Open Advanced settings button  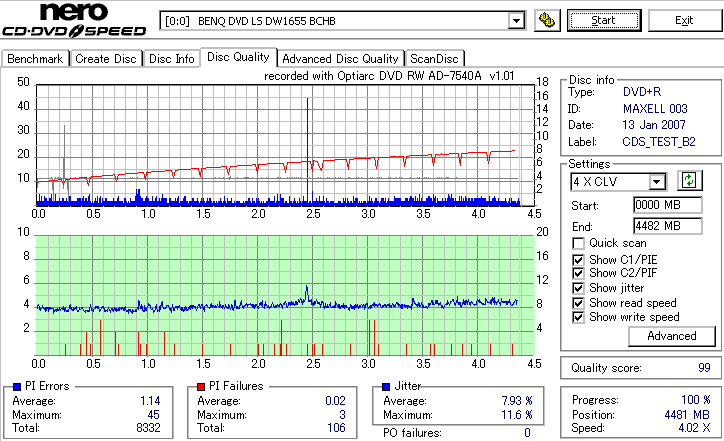(672, 336)
